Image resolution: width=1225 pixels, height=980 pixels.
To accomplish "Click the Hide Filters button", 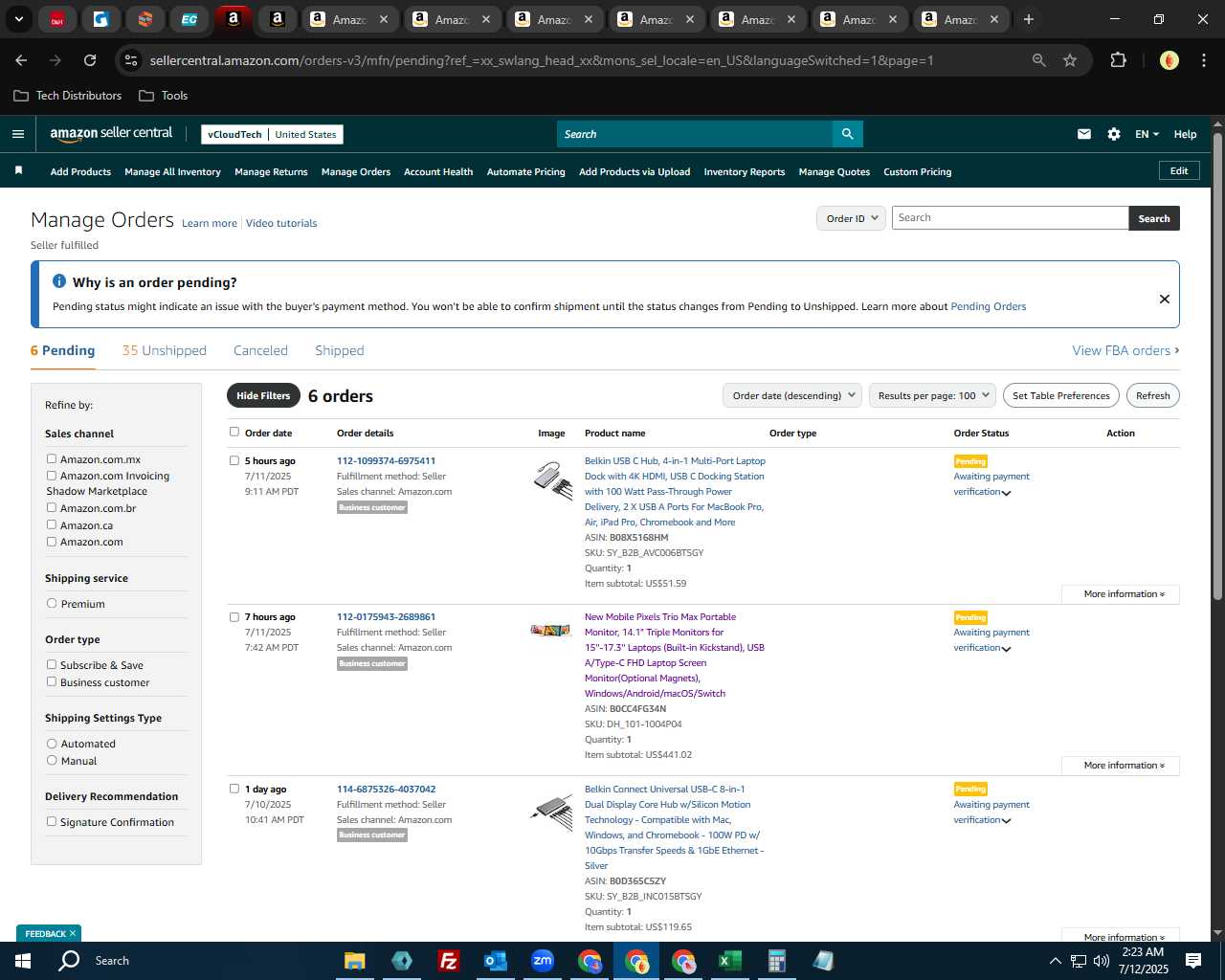I will coord(263,395).
